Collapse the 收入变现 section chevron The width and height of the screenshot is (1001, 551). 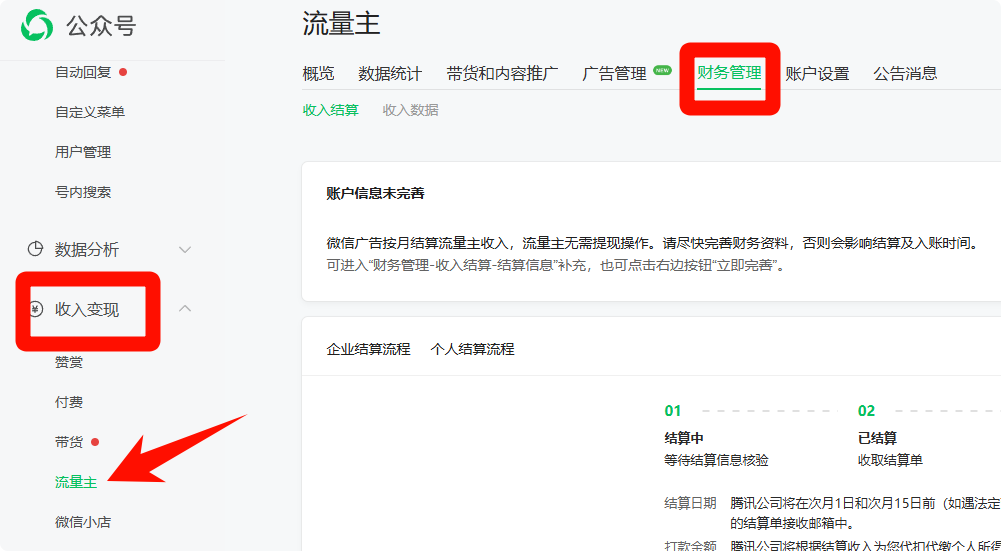click(185, 308)
